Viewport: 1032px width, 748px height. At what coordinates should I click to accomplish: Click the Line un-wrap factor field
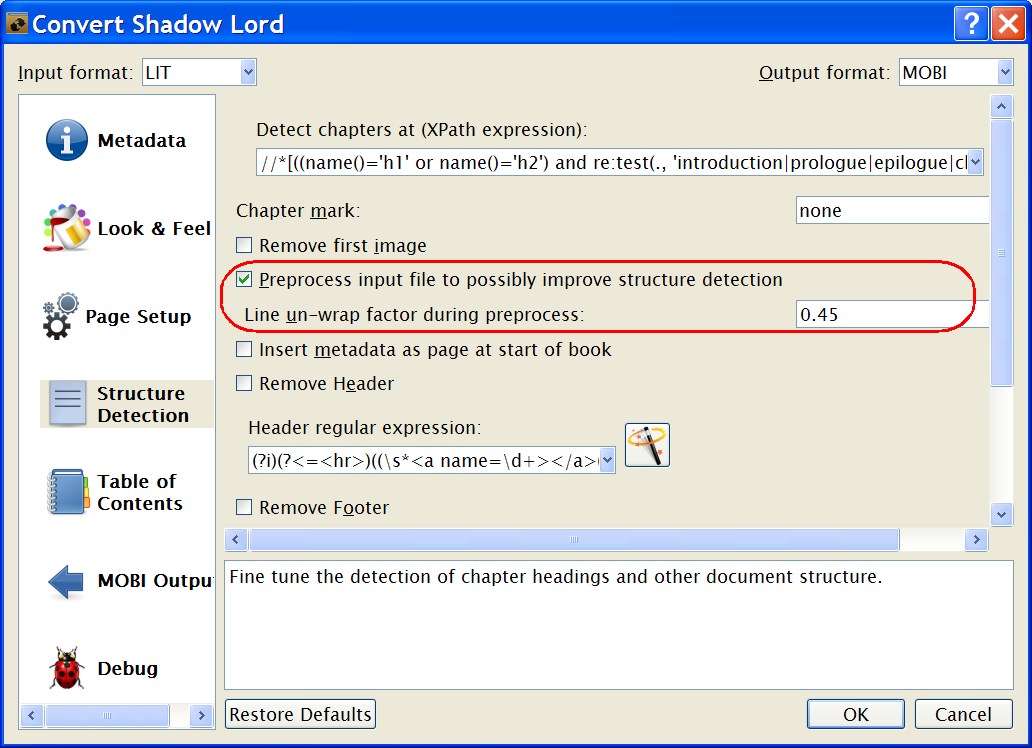coord(892,315)
